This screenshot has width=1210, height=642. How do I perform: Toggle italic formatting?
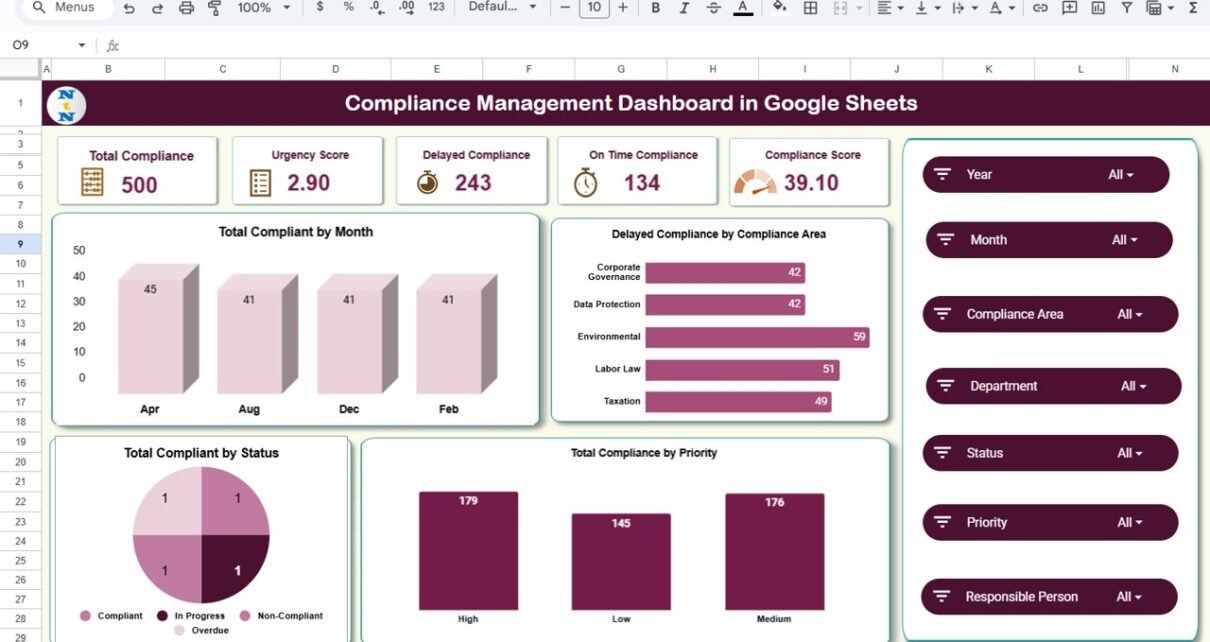pos(684,8)
